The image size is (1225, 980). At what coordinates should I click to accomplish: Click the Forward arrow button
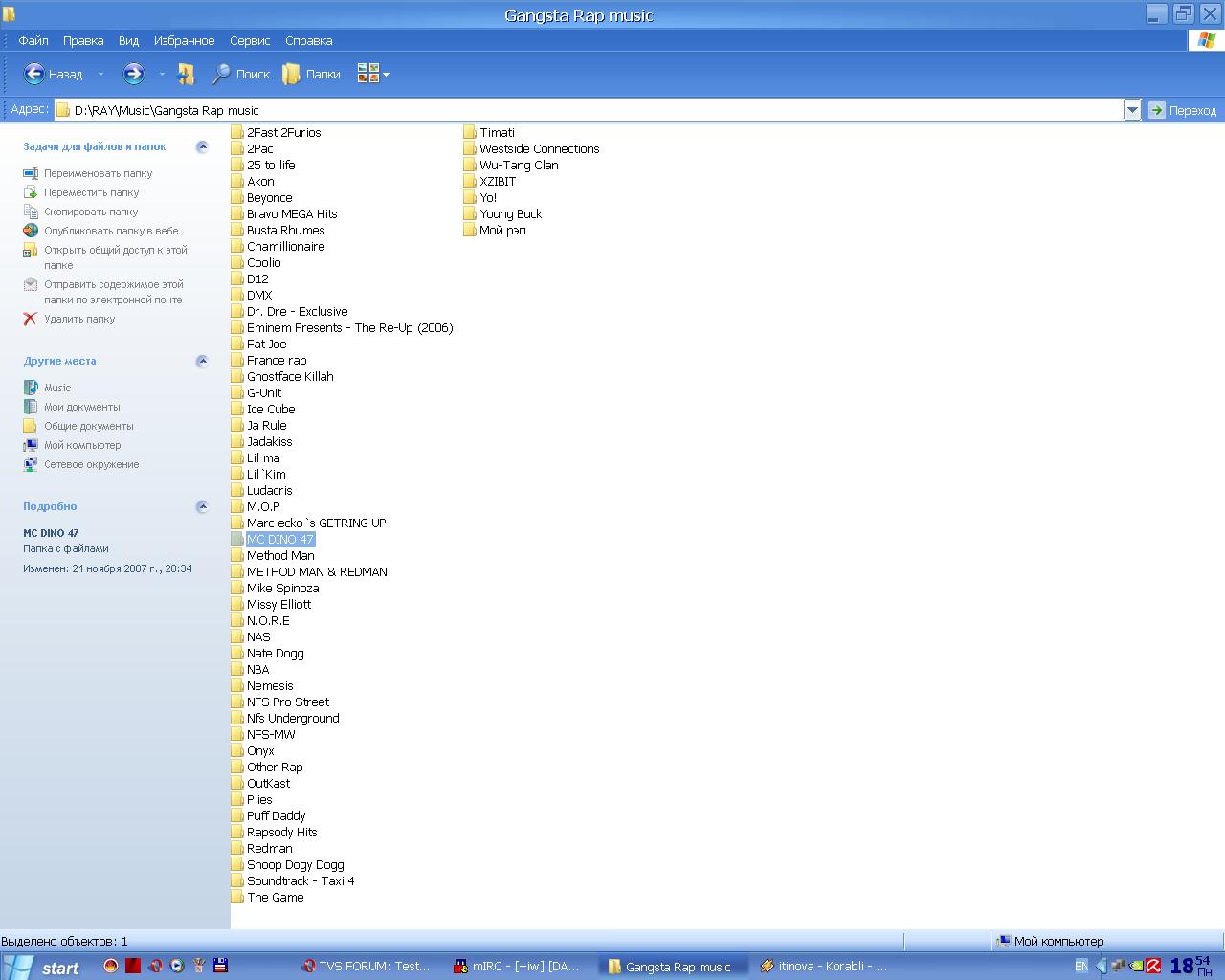pyautogui.click(x=133, y=74)
